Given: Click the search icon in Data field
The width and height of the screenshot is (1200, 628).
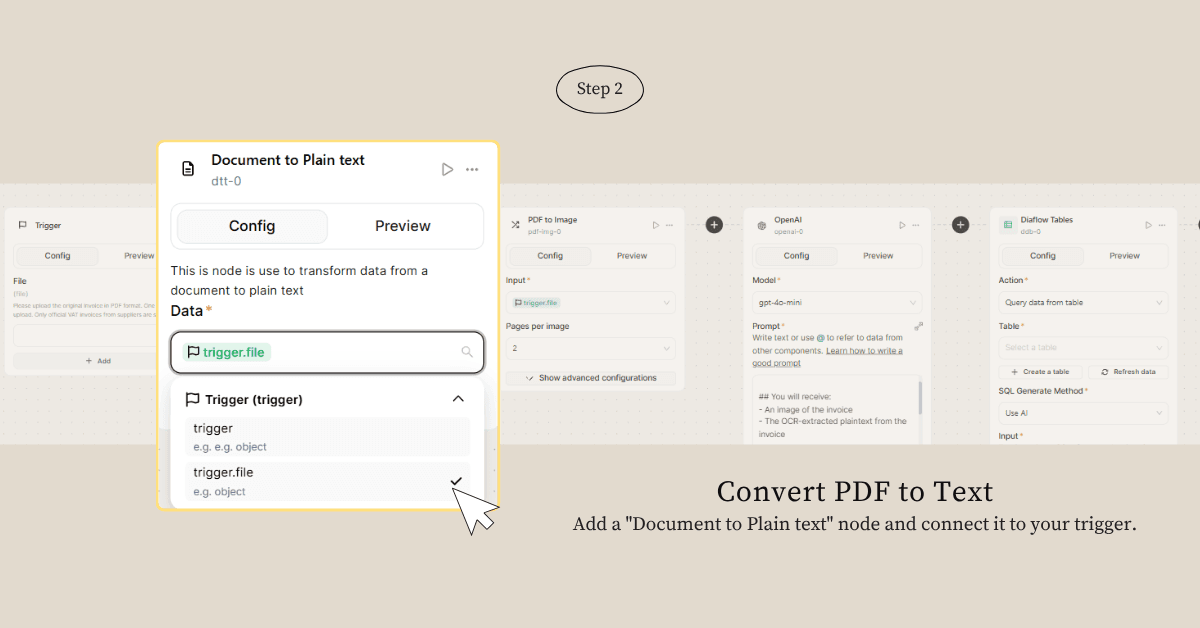Looking at the screenshot, I should point(467,352).
